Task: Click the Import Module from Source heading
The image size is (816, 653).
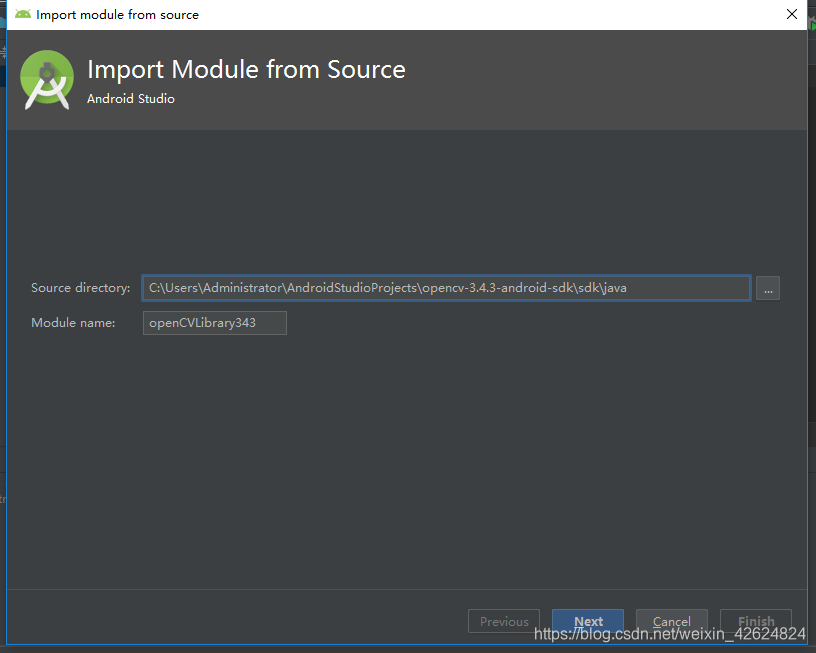Action: coord(246,70)
